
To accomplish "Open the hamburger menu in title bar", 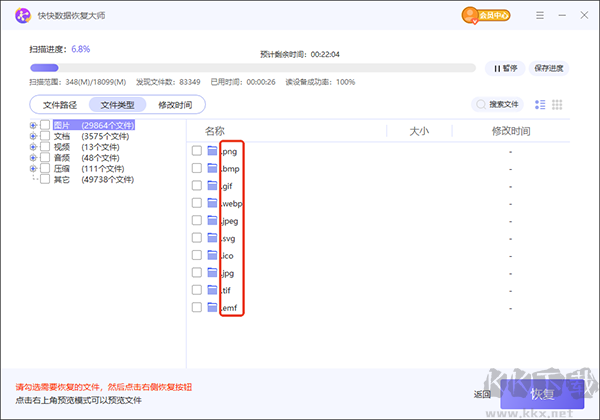I will pyautogui.click(x=540, y=15).
